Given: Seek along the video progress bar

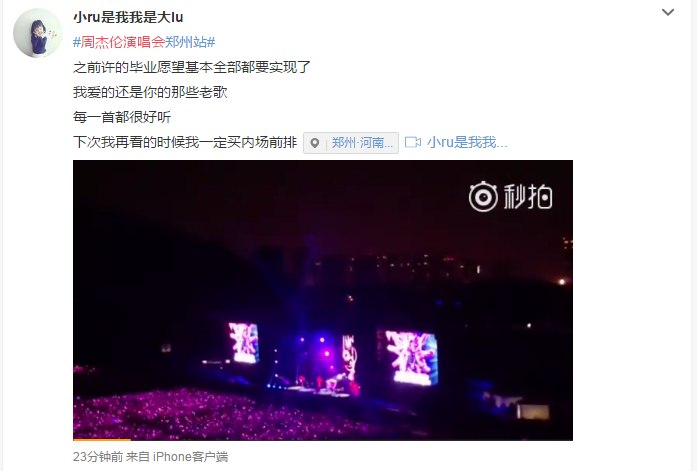Looking at the screenshot, I should click(x=323, y=439).
